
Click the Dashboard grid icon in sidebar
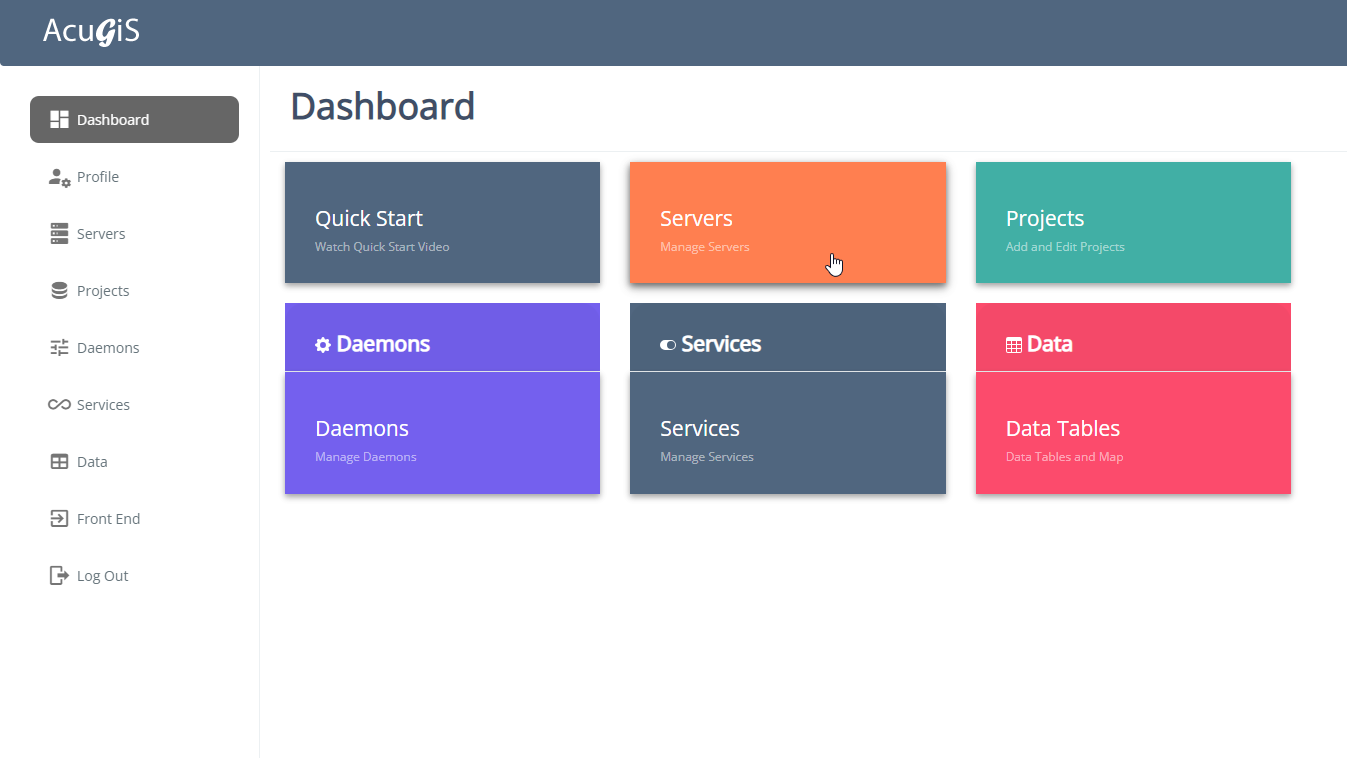click(x=59, y=120)
